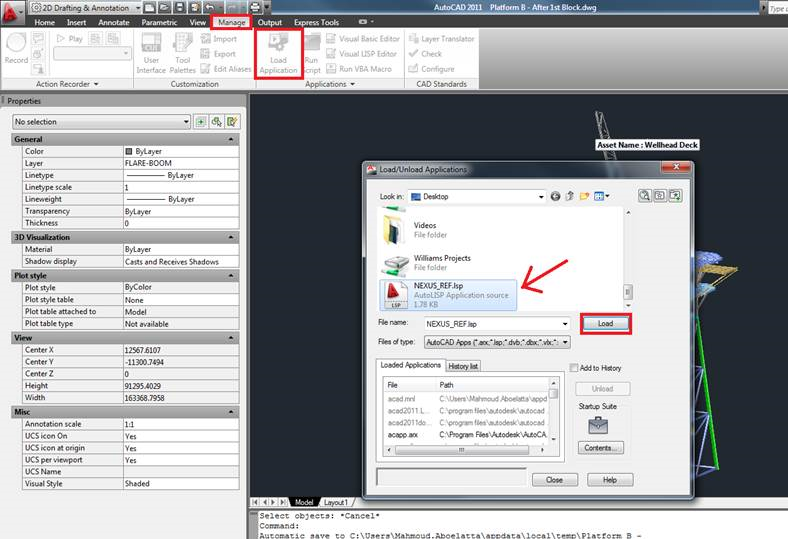Expand the Files of type dropdown
Image resolution: width=788 pixels, height=539 pixels.
click(x=565, y=342)
